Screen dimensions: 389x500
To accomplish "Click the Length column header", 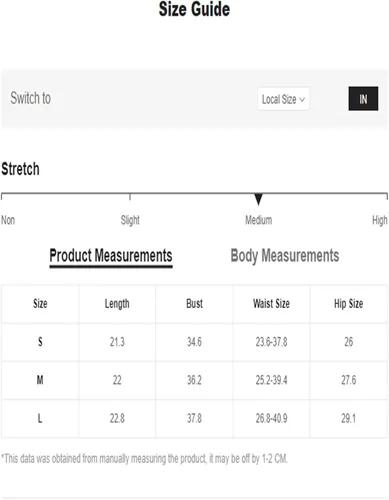I will pyautogui.click(x=117, y=304).
